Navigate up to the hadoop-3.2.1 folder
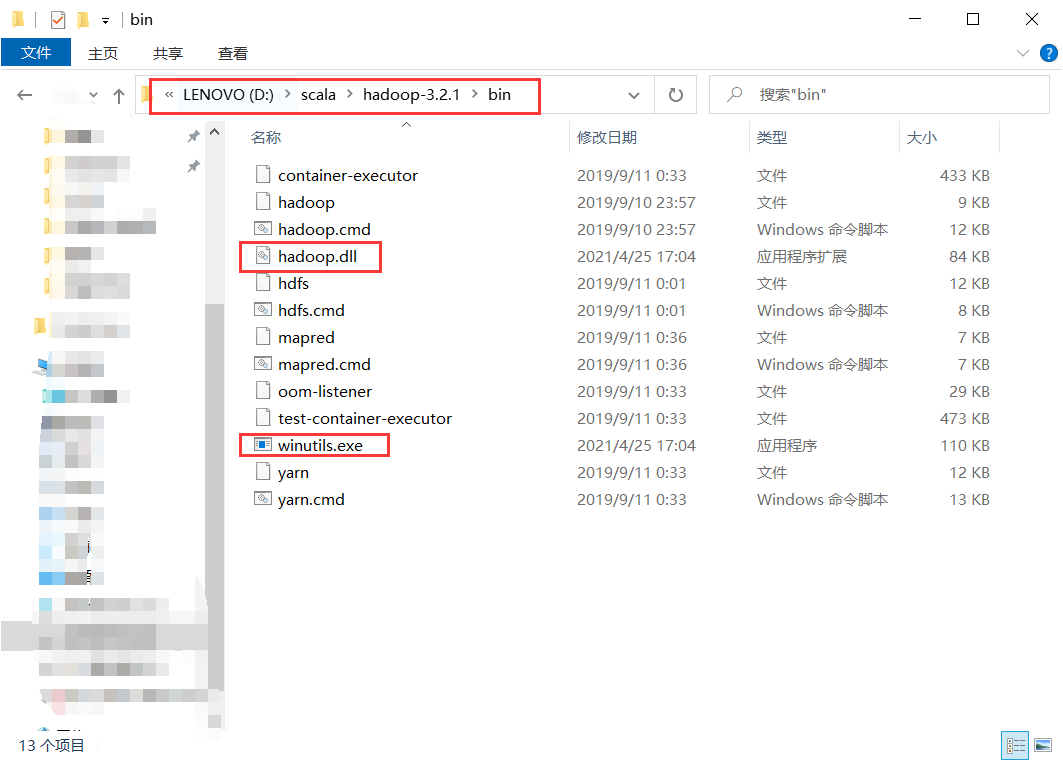1063x761 pixels. (117, 94)
